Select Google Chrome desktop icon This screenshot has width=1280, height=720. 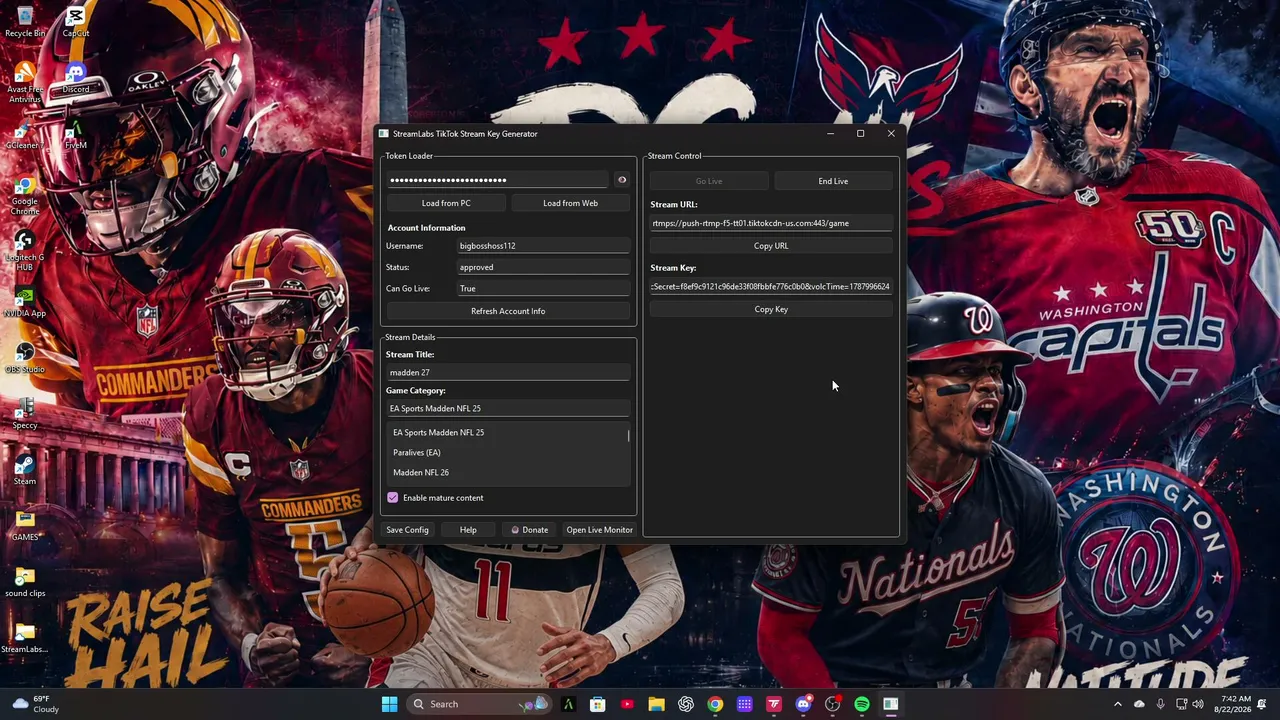pyautogui.click(x=25, y=196)
